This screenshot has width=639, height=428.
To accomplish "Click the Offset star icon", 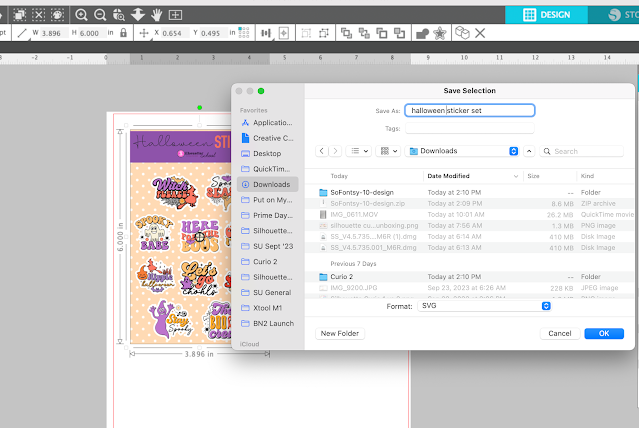I will [x=440, y=33].
